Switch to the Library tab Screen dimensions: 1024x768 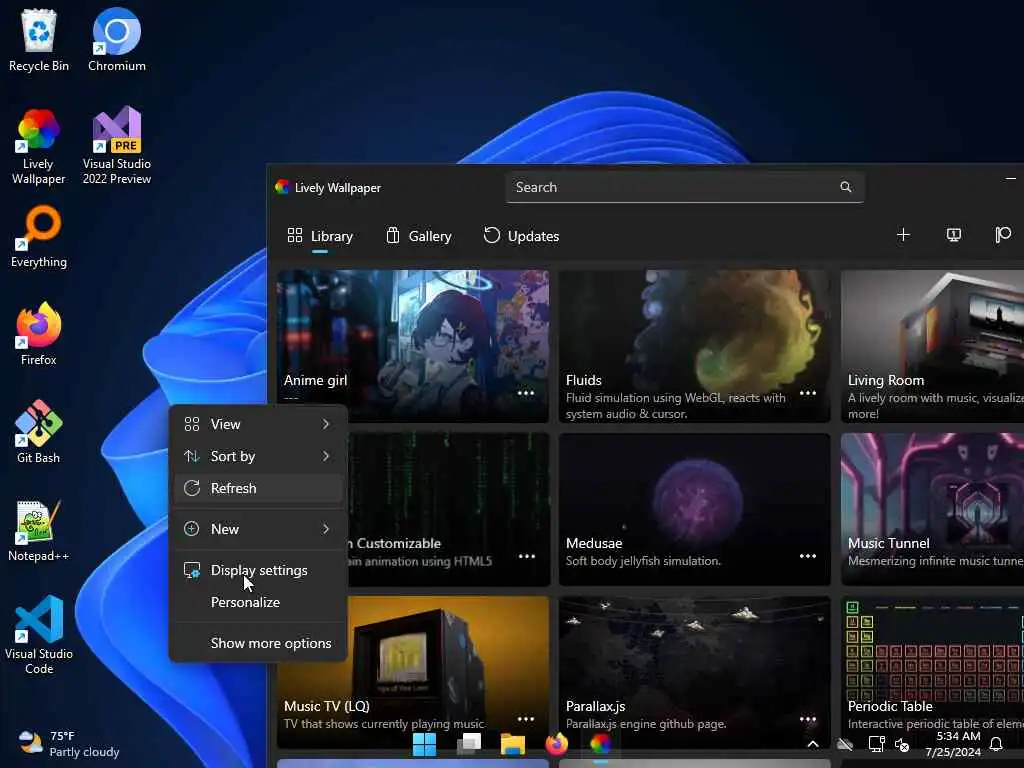tap(320, 236)
